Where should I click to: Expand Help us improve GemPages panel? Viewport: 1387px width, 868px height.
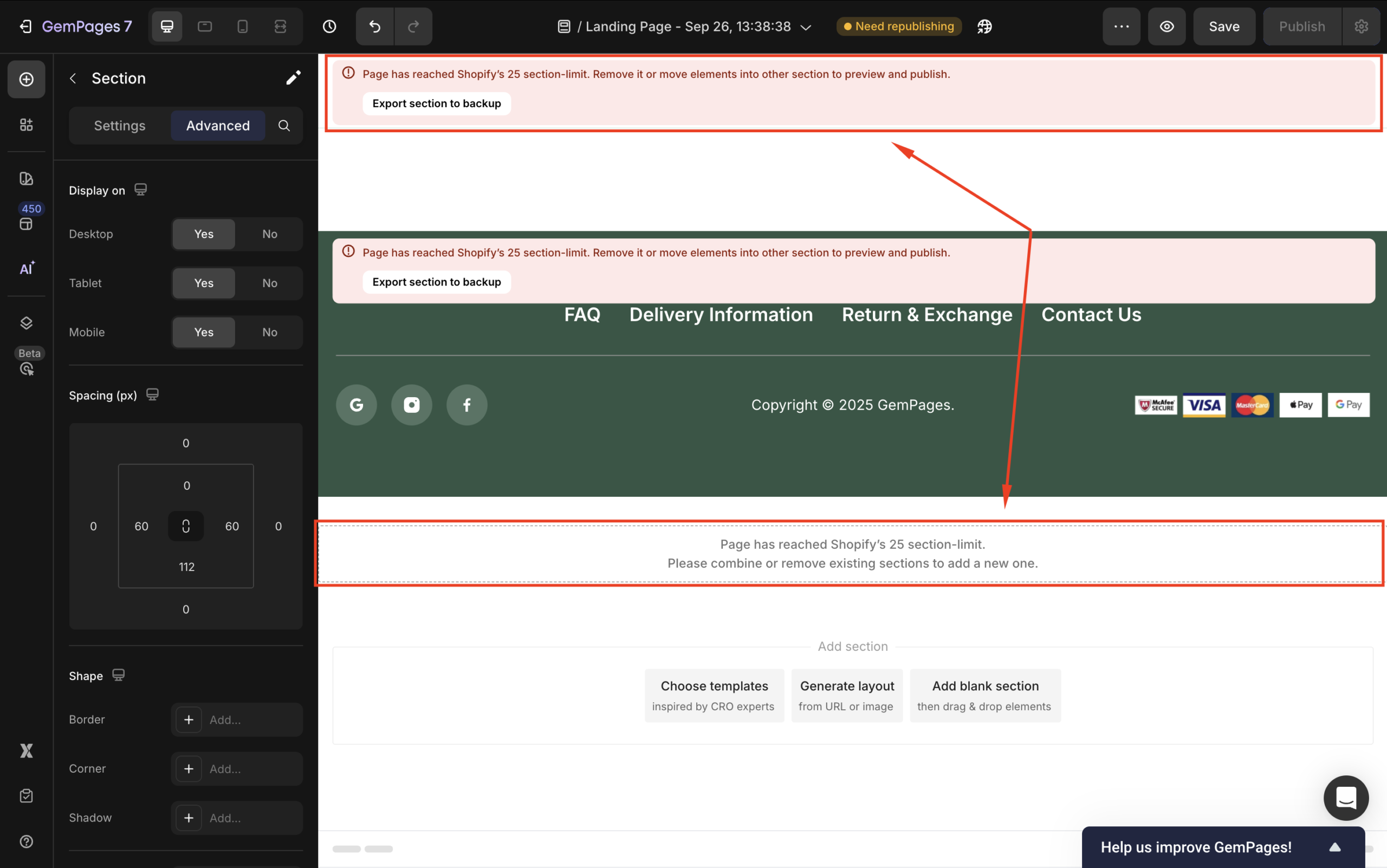click(1334, 847)
